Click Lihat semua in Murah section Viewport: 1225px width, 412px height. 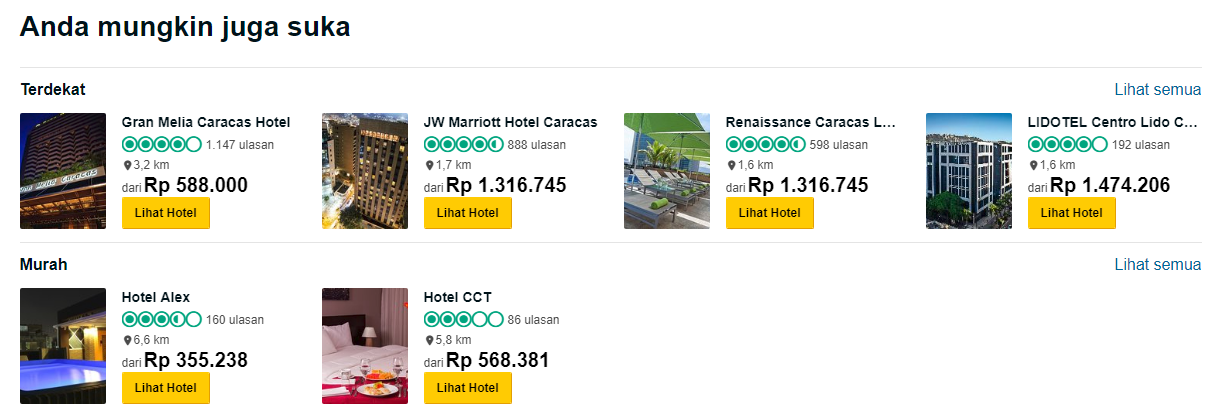click(1157, 265)
